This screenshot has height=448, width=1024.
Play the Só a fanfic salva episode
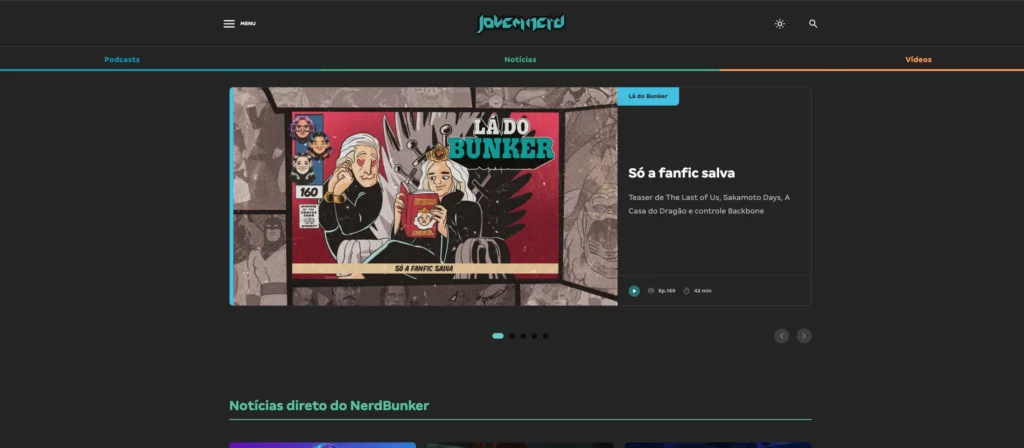point(634,291)
